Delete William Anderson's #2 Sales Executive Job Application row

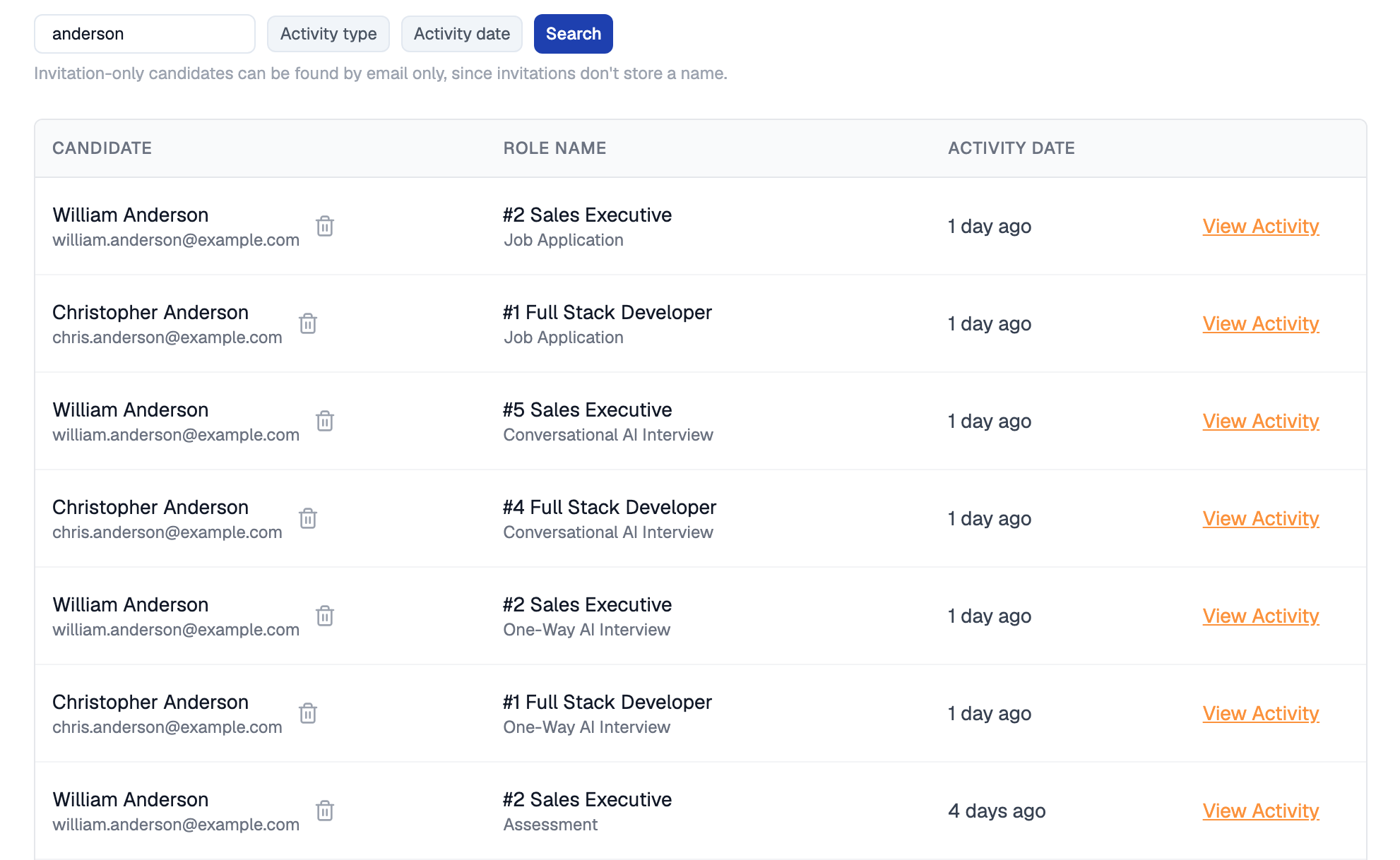pyautogui.click(x=325, y=226)
